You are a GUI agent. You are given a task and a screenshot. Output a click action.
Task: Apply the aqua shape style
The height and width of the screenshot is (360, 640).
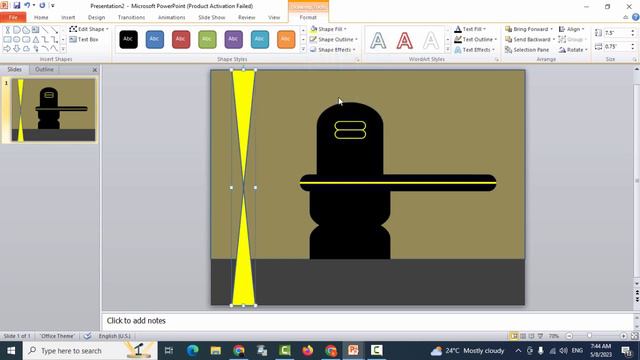(260, 39)
